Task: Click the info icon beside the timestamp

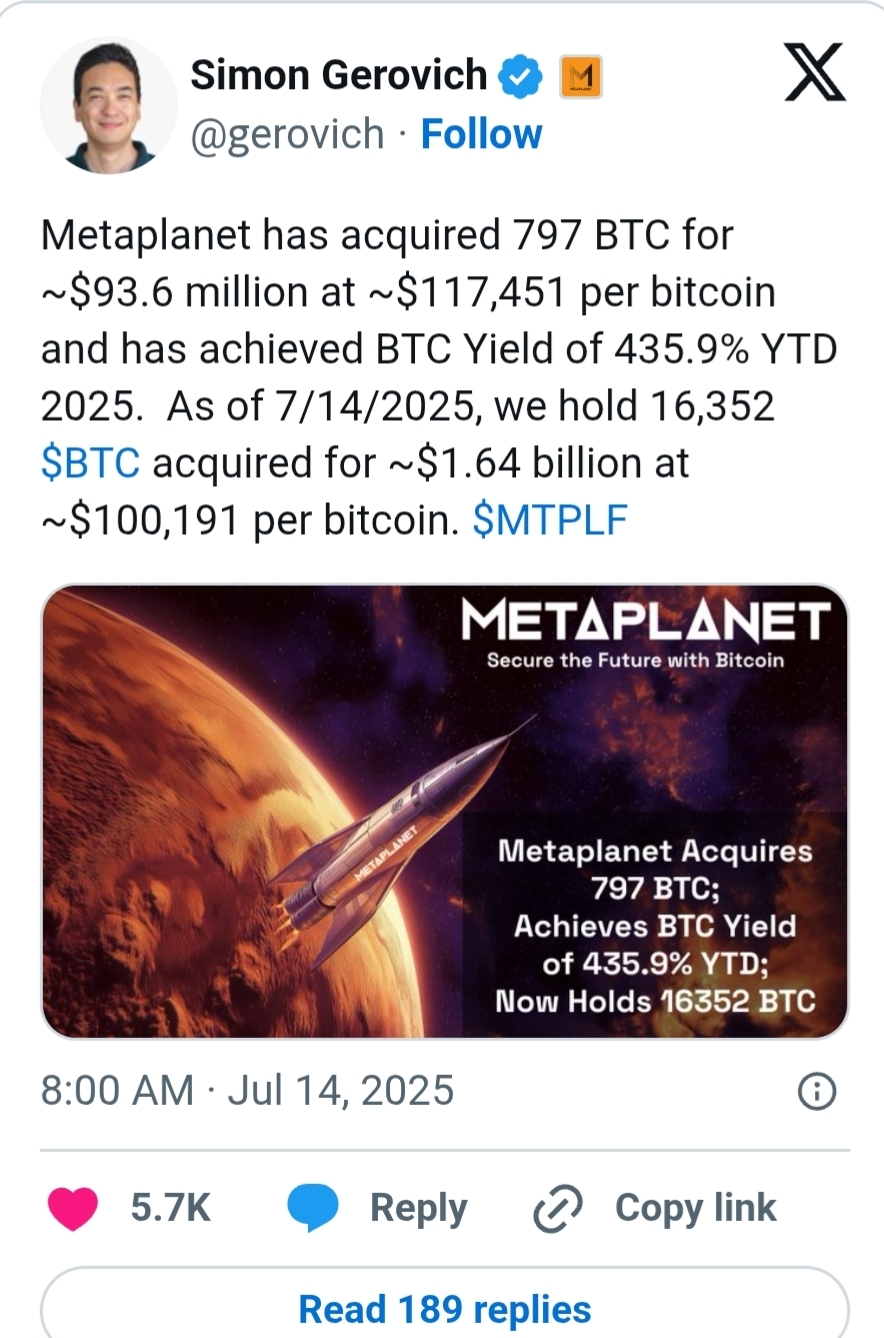Action: point(816,1092)
